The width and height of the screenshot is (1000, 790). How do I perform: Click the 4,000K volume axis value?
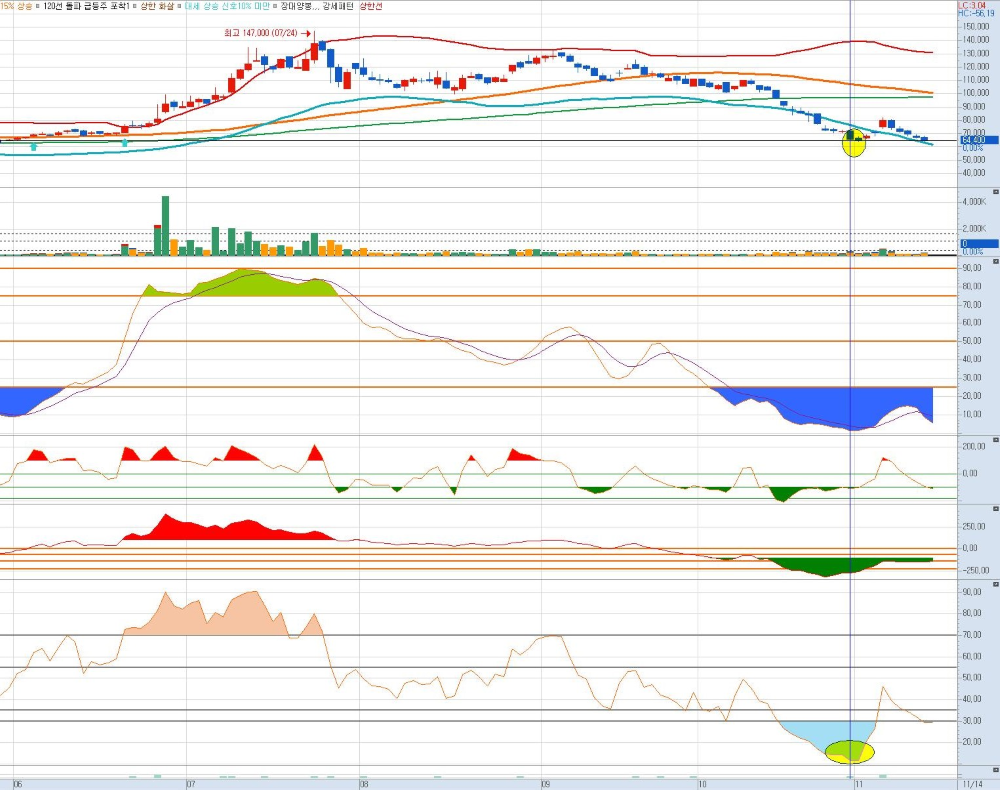[x=974, y=201]
